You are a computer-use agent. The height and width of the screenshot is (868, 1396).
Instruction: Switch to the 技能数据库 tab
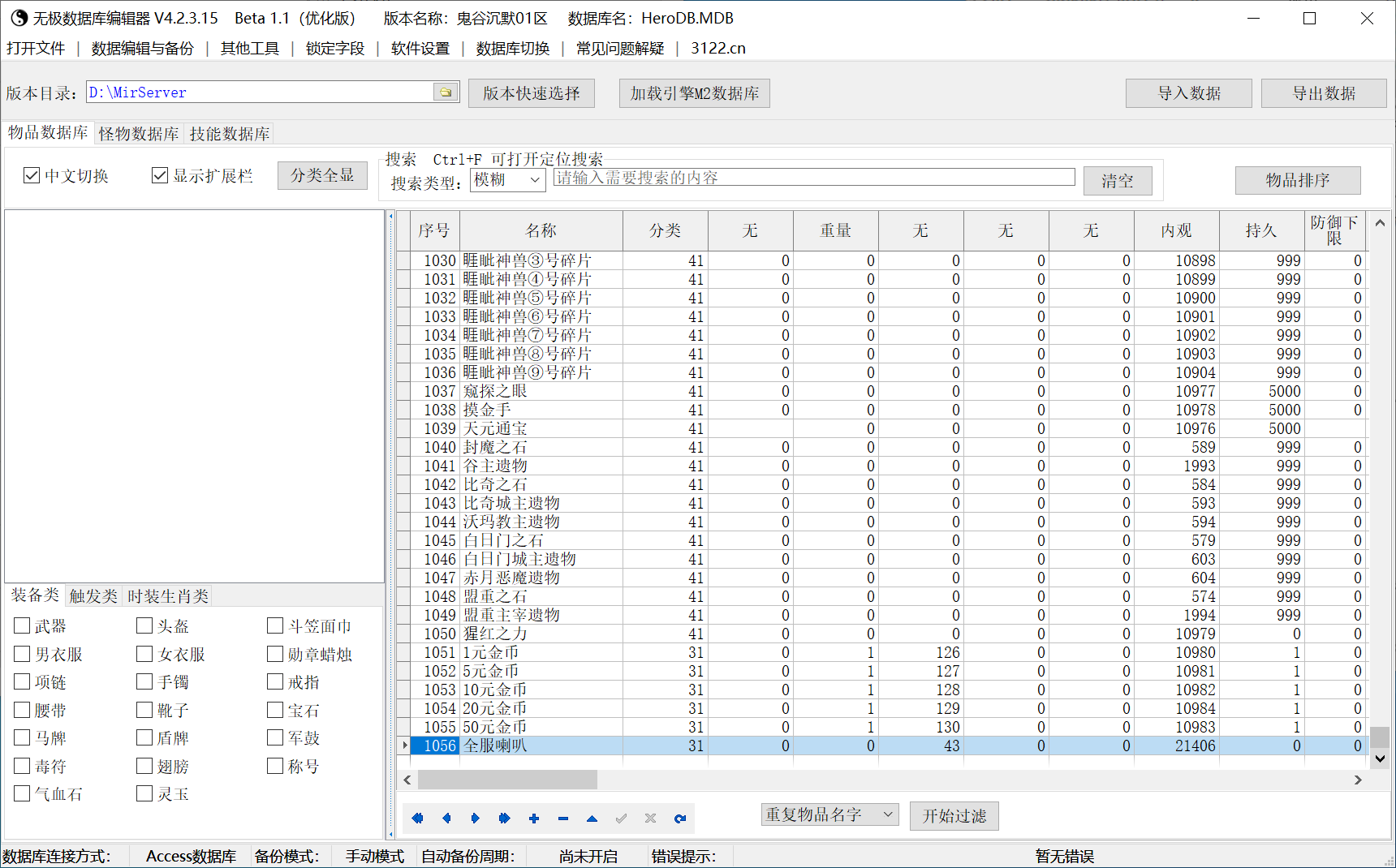click(x=230, y=134)
